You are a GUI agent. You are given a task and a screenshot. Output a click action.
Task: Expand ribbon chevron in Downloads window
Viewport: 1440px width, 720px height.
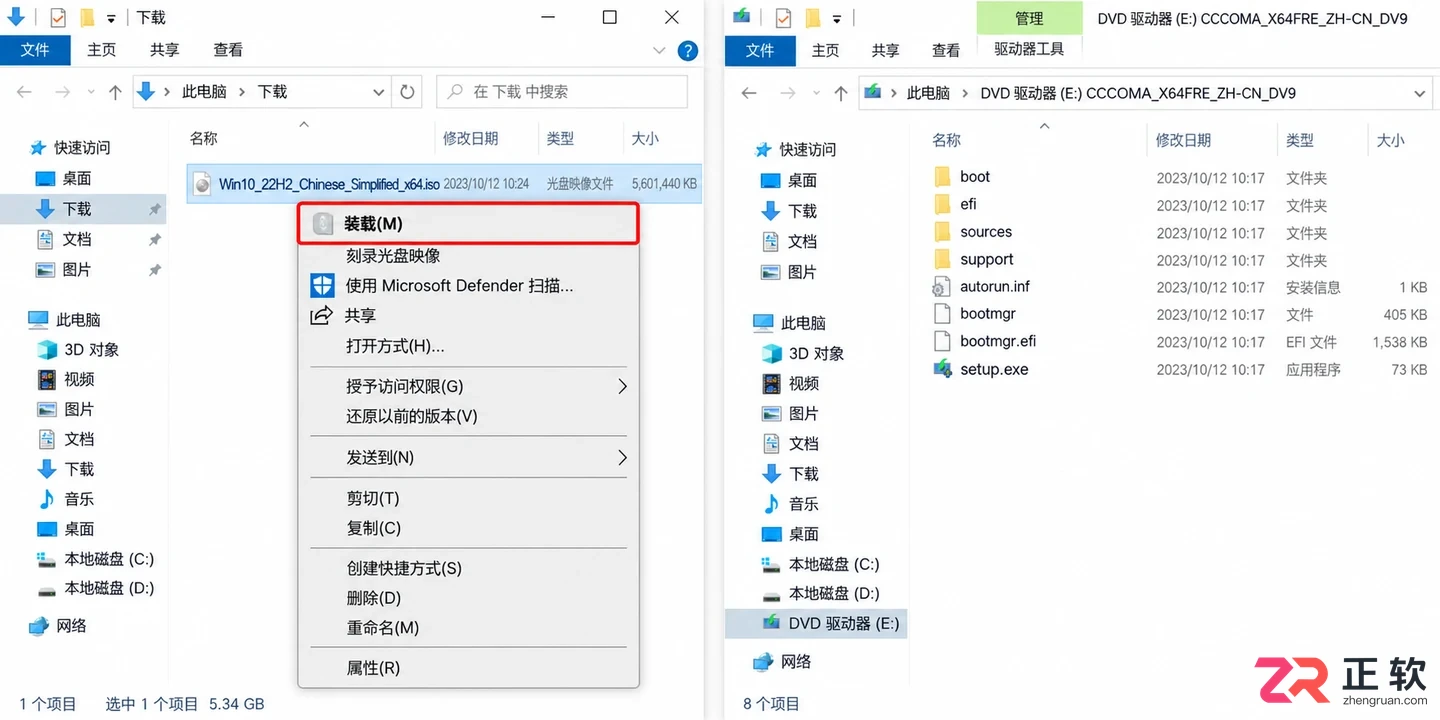[x=659, y=50]
